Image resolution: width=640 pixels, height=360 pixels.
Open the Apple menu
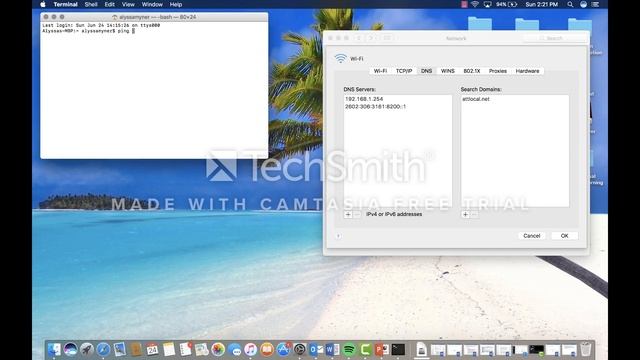pos(43,4)
